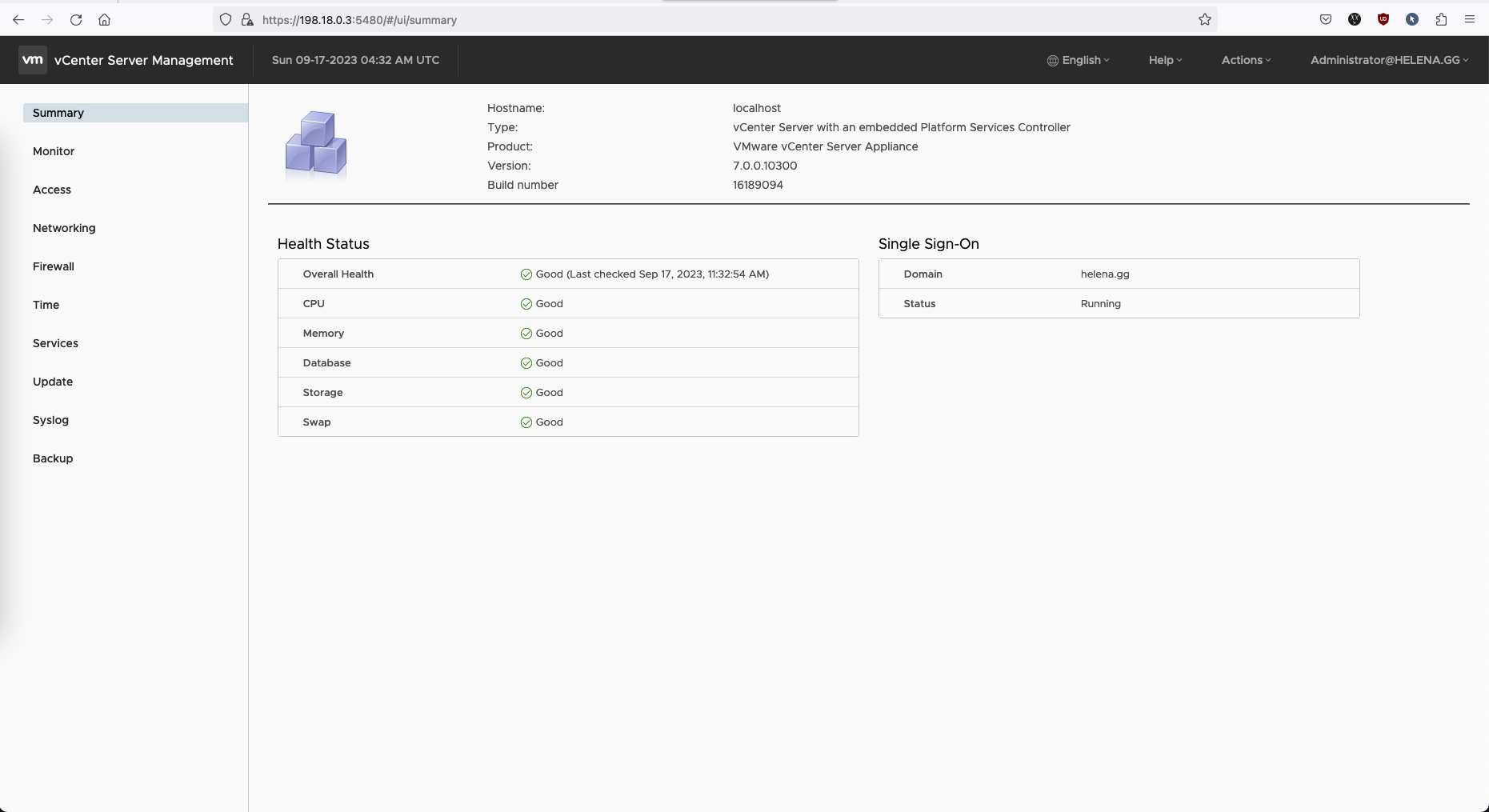1489x812 pixels.
Task: Open the Networking page in sidebar
Action: [64, 228]
